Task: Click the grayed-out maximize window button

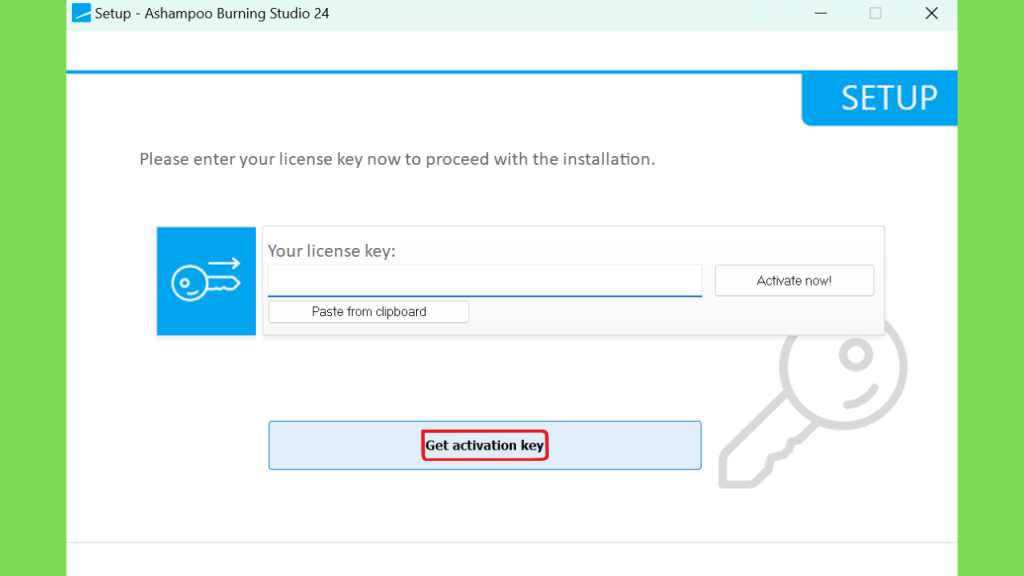Action: [875, 13]
